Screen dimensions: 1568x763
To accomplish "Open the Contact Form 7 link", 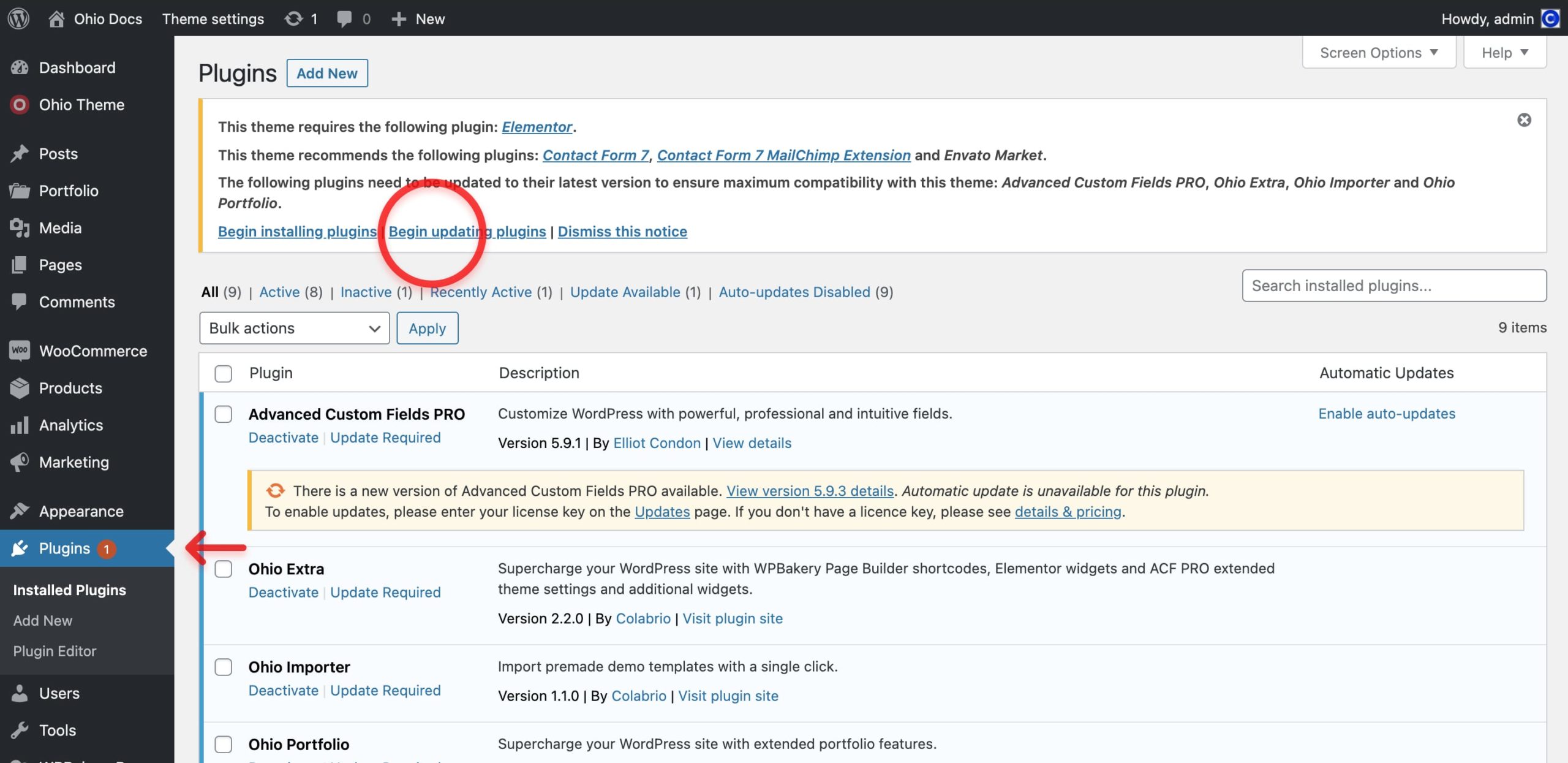I will (x=596, y=155).
